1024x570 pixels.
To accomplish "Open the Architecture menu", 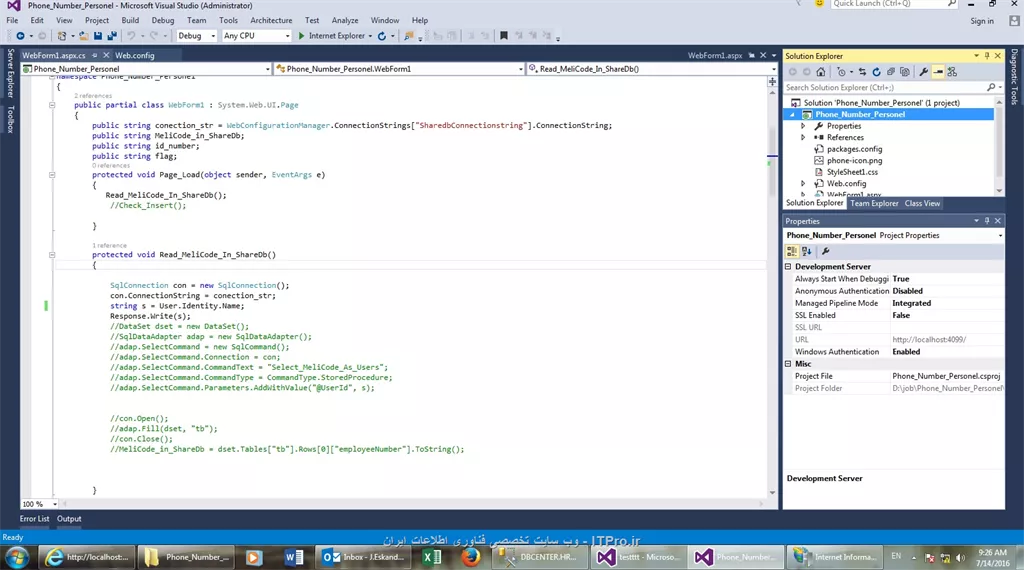I will [271, 20].
